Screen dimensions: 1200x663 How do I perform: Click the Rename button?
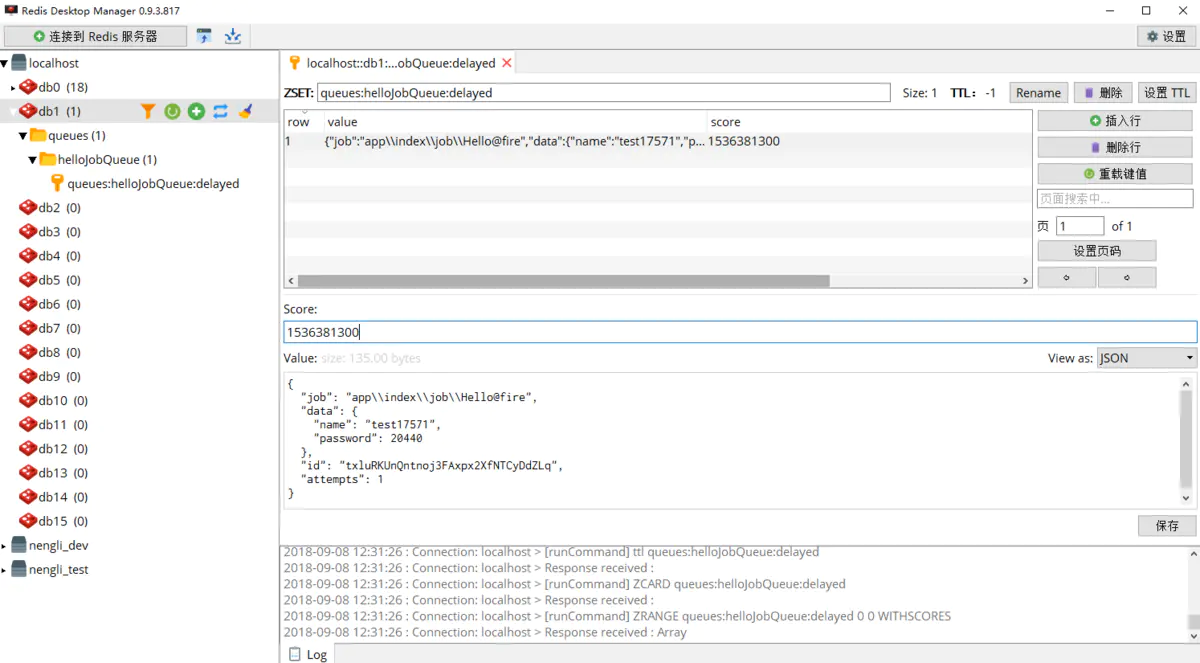pos(1038,93)
